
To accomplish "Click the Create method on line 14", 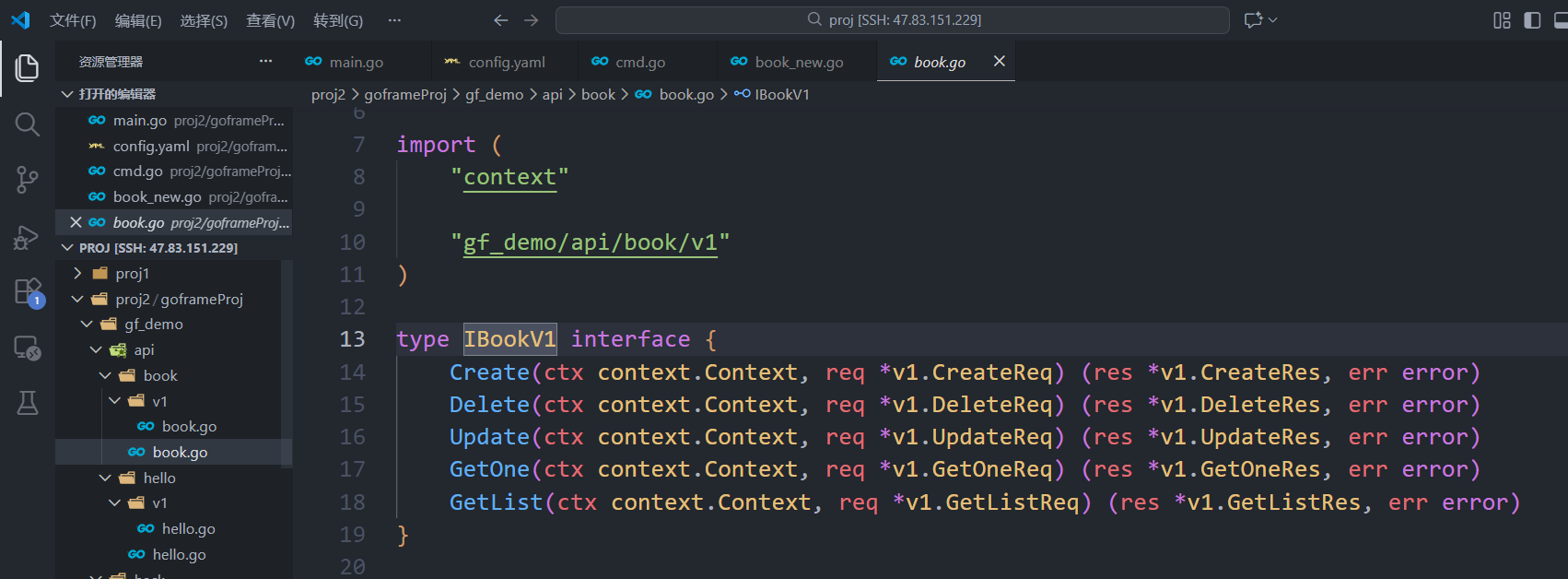I will pyautogui.click(x=489, y=372).
